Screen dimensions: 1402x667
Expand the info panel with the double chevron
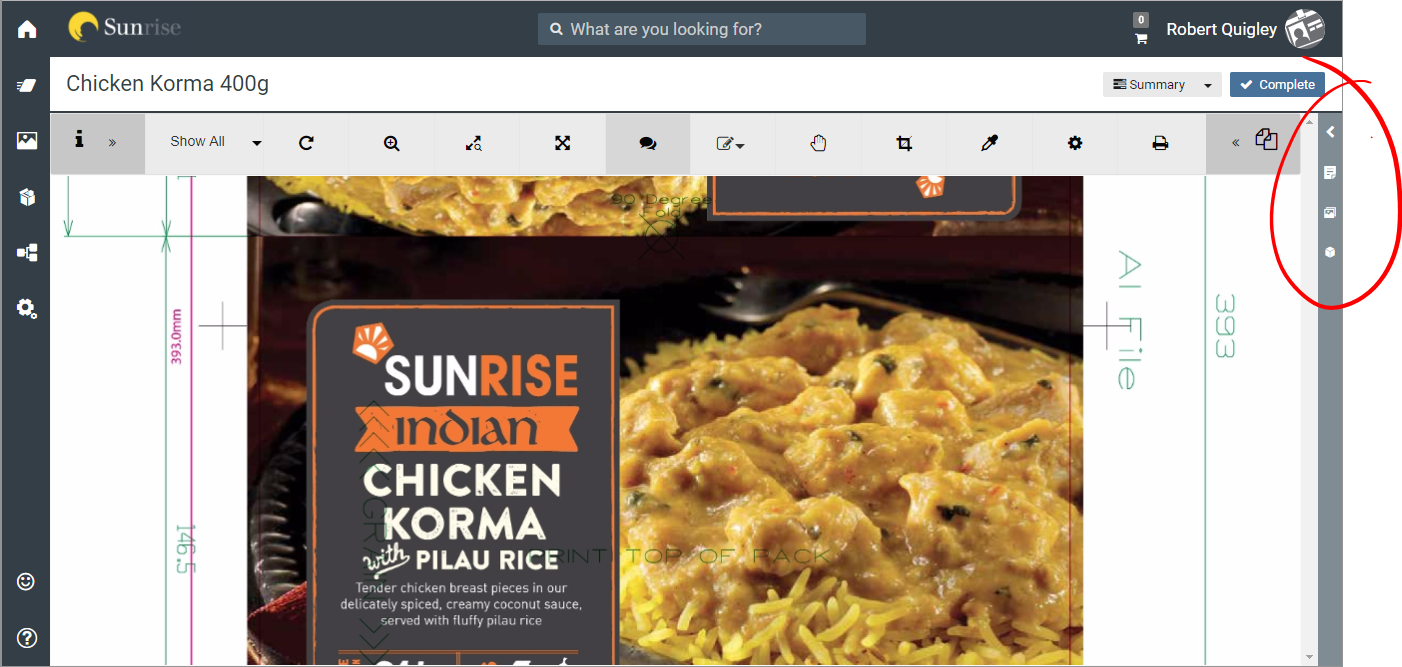click(112, 143)
